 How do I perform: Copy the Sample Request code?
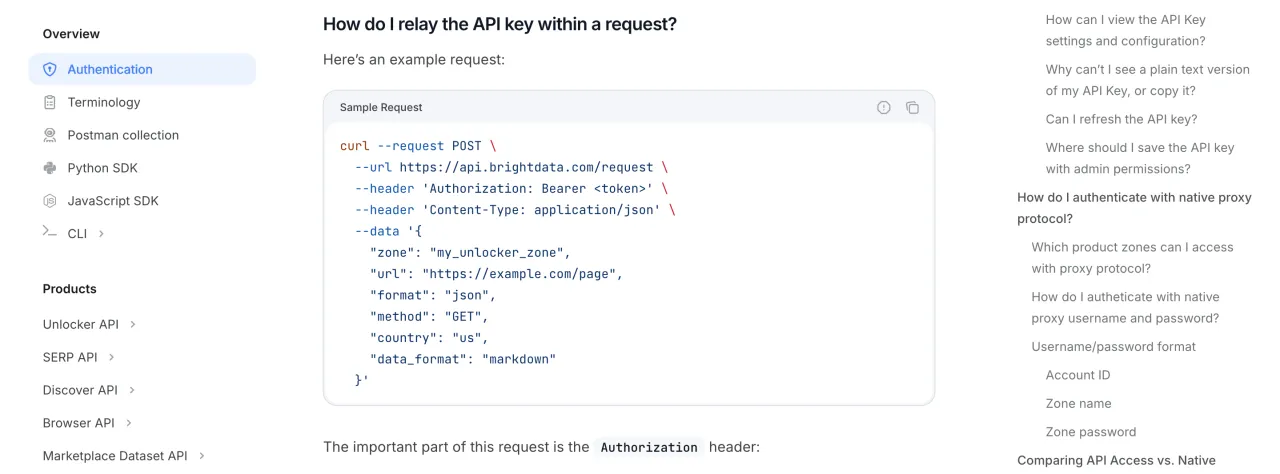[x=912, y=108]
